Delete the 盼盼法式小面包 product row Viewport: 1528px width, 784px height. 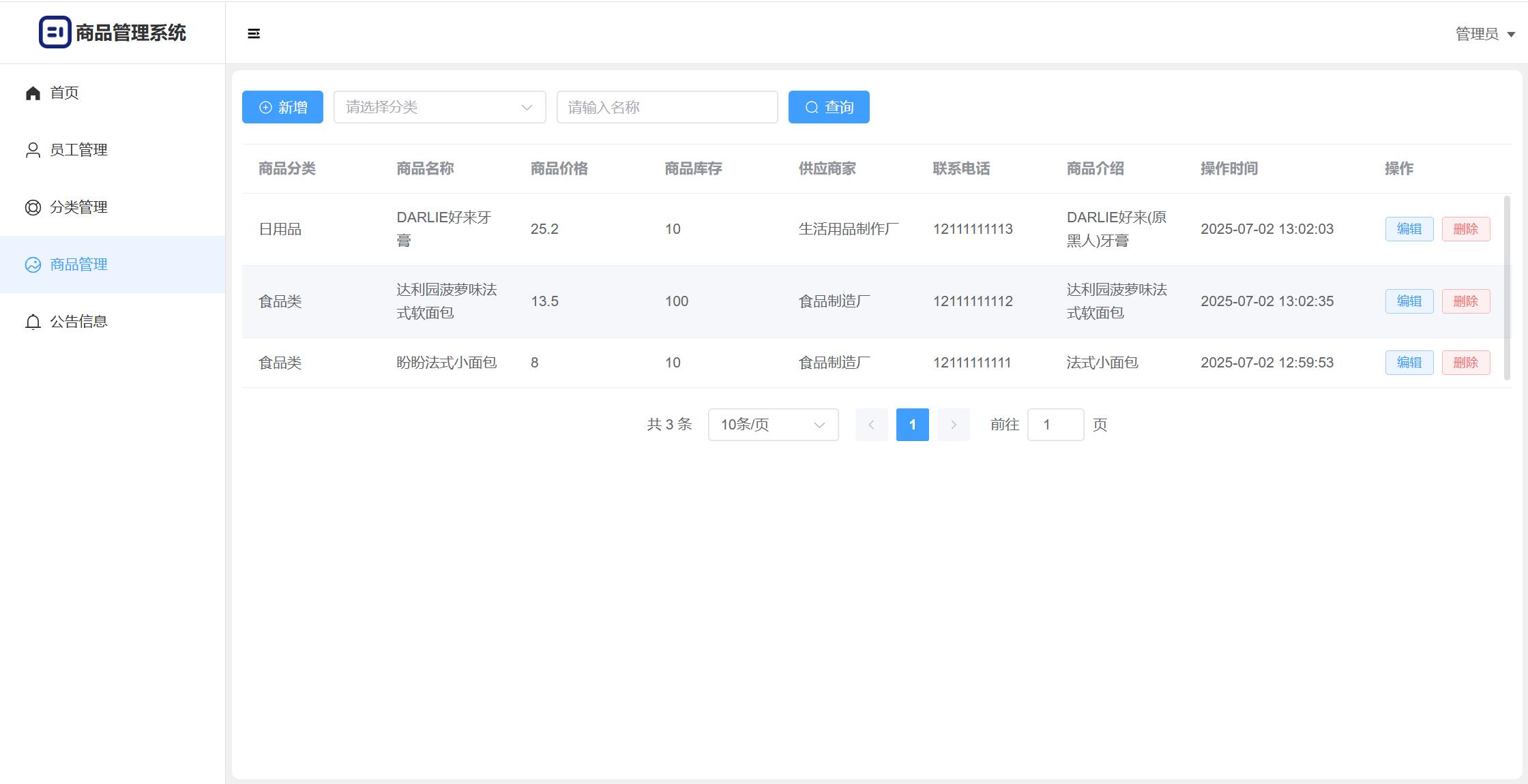tap(1465, 363)
